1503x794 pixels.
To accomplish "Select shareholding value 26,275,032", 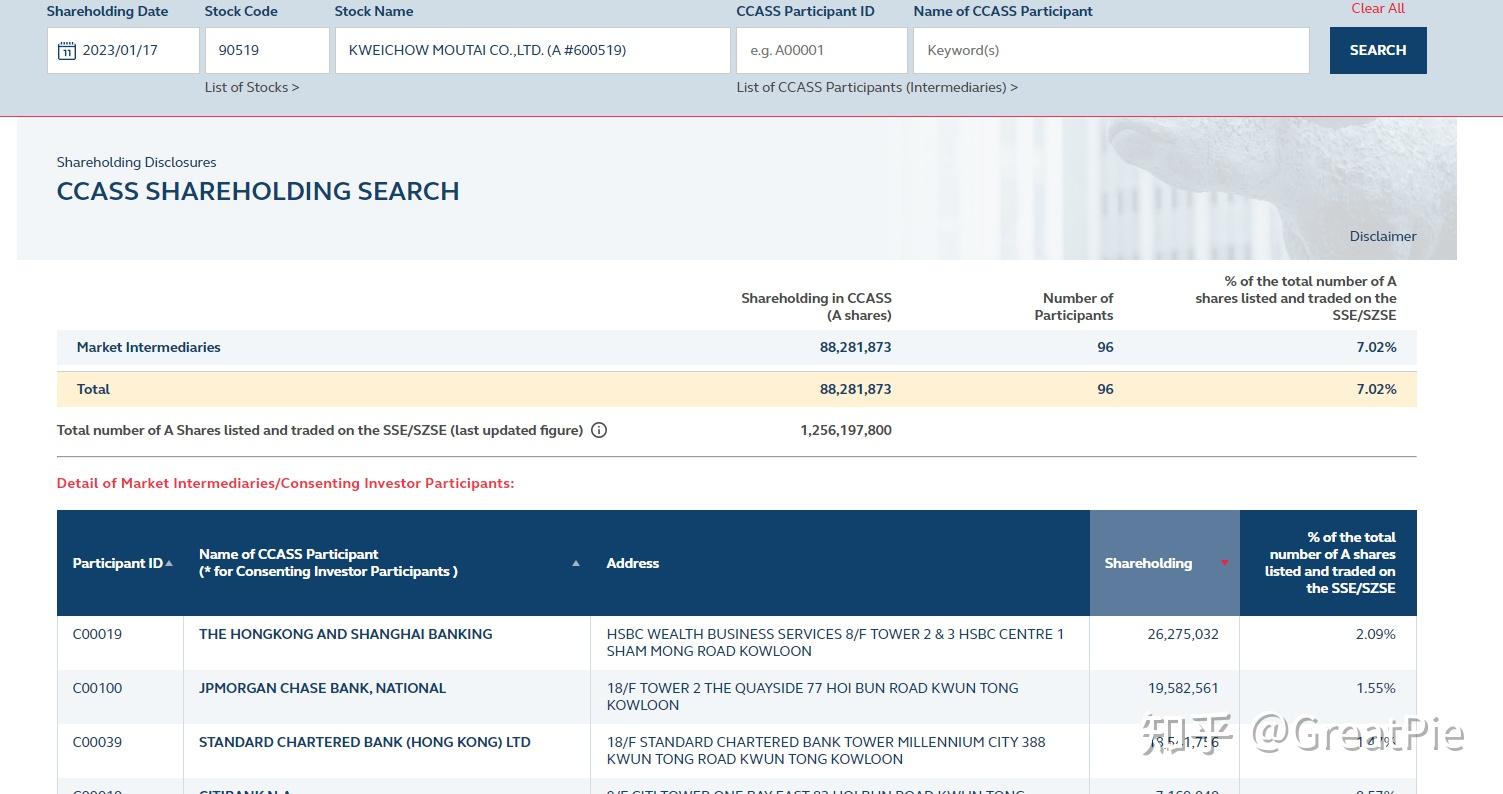I will pos(1183,634).
